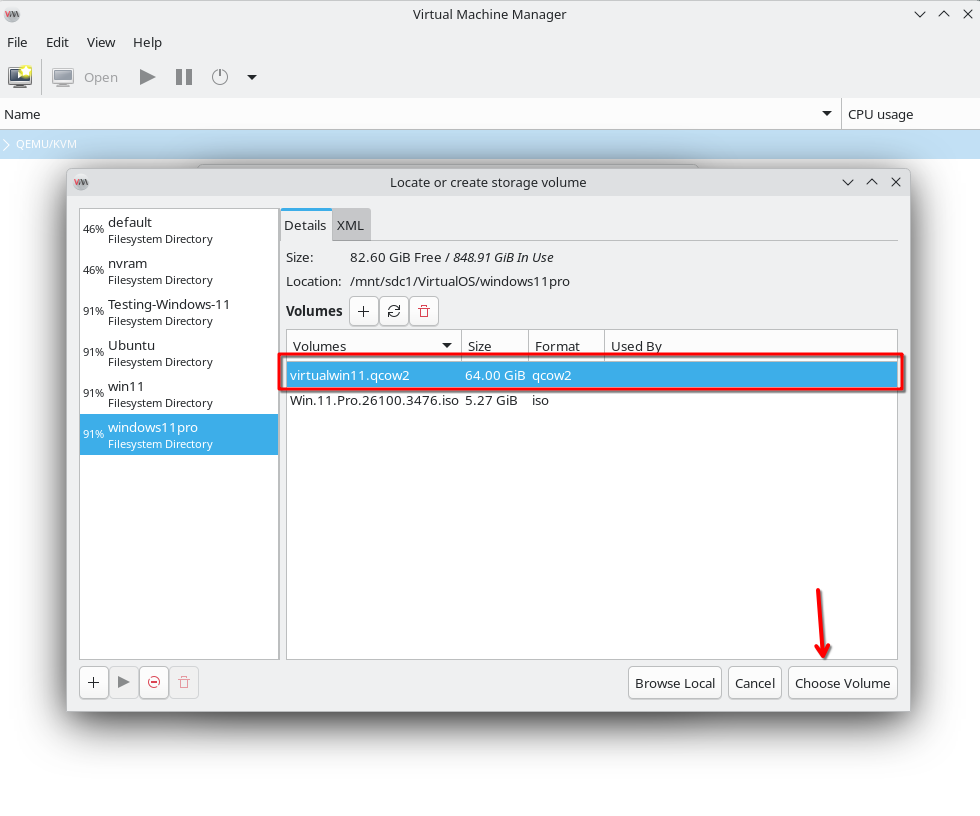Maximize the Virtual Machine Manager window

click(x=944, y=14)
